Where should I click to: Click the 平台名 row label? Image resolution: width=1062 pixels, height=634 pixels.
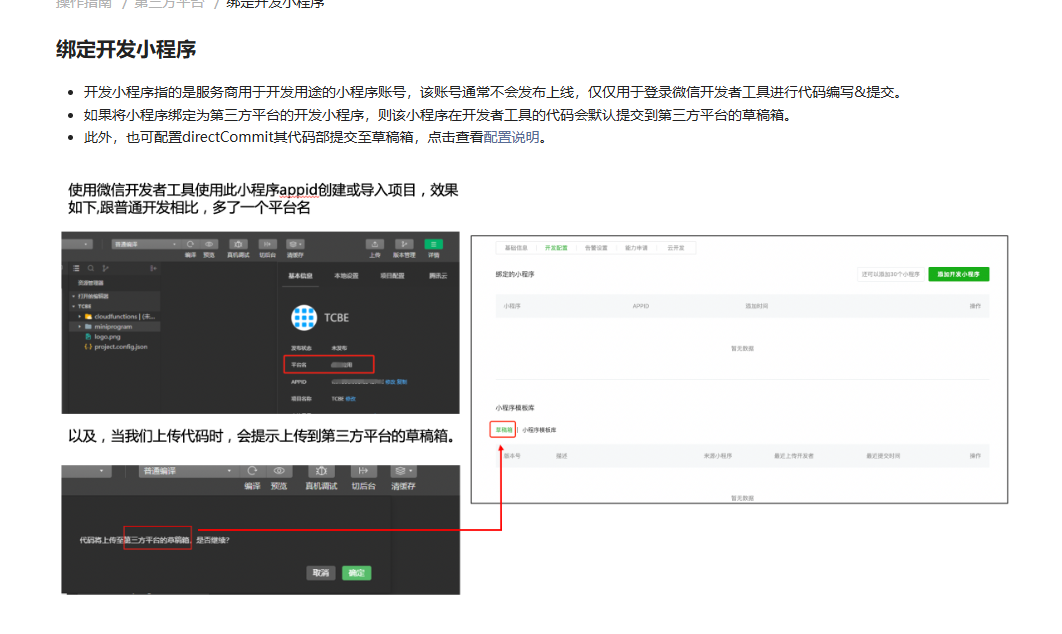[x=299, y=365]
